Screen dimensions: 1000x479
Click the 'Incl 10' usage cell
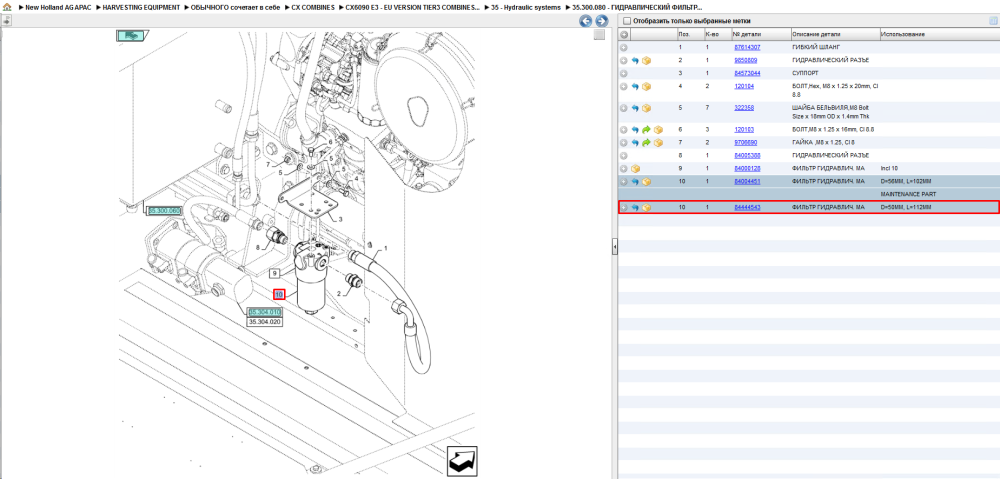889,168
